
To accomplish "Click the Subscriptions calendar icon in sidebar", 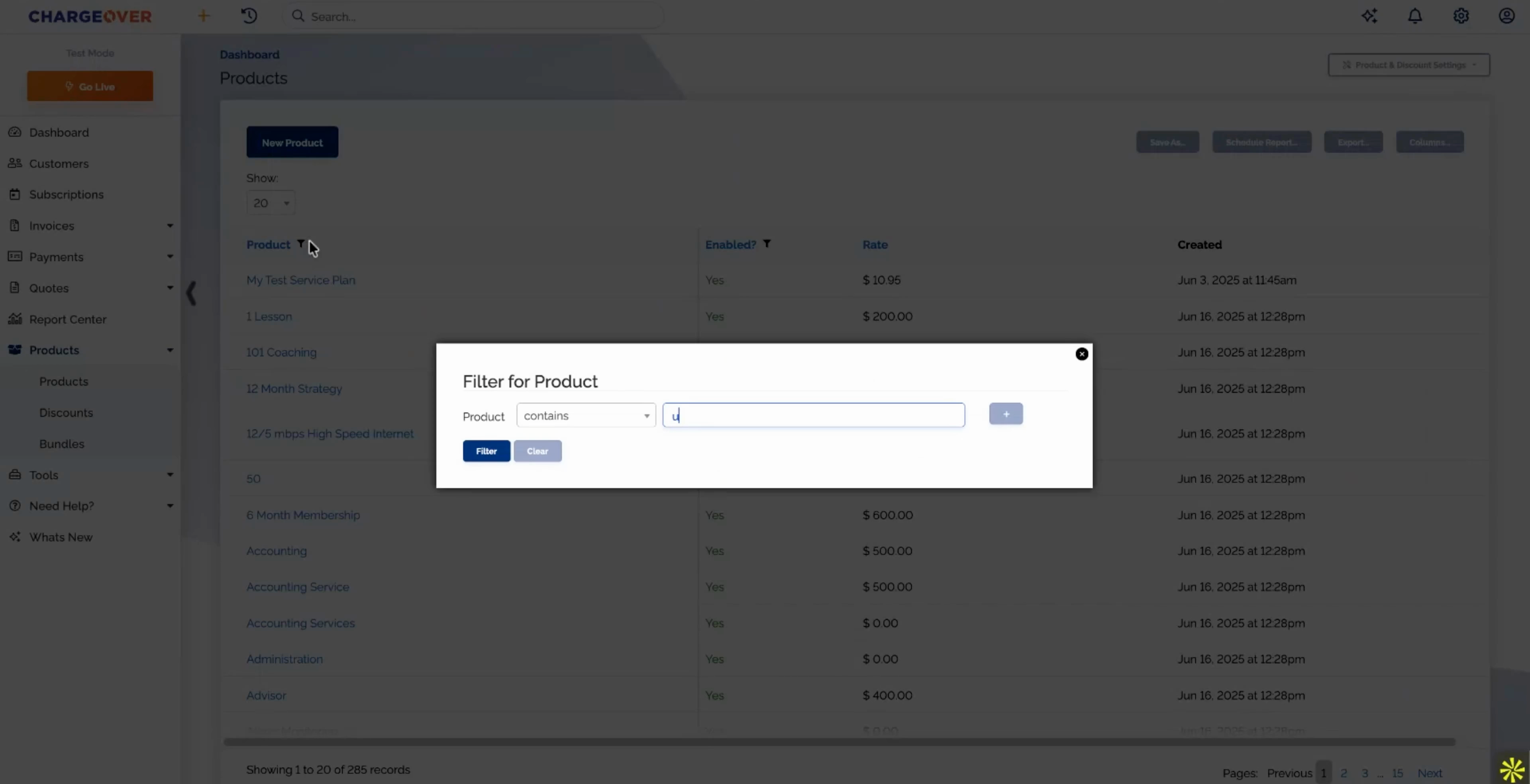I will tap(15, 194).
